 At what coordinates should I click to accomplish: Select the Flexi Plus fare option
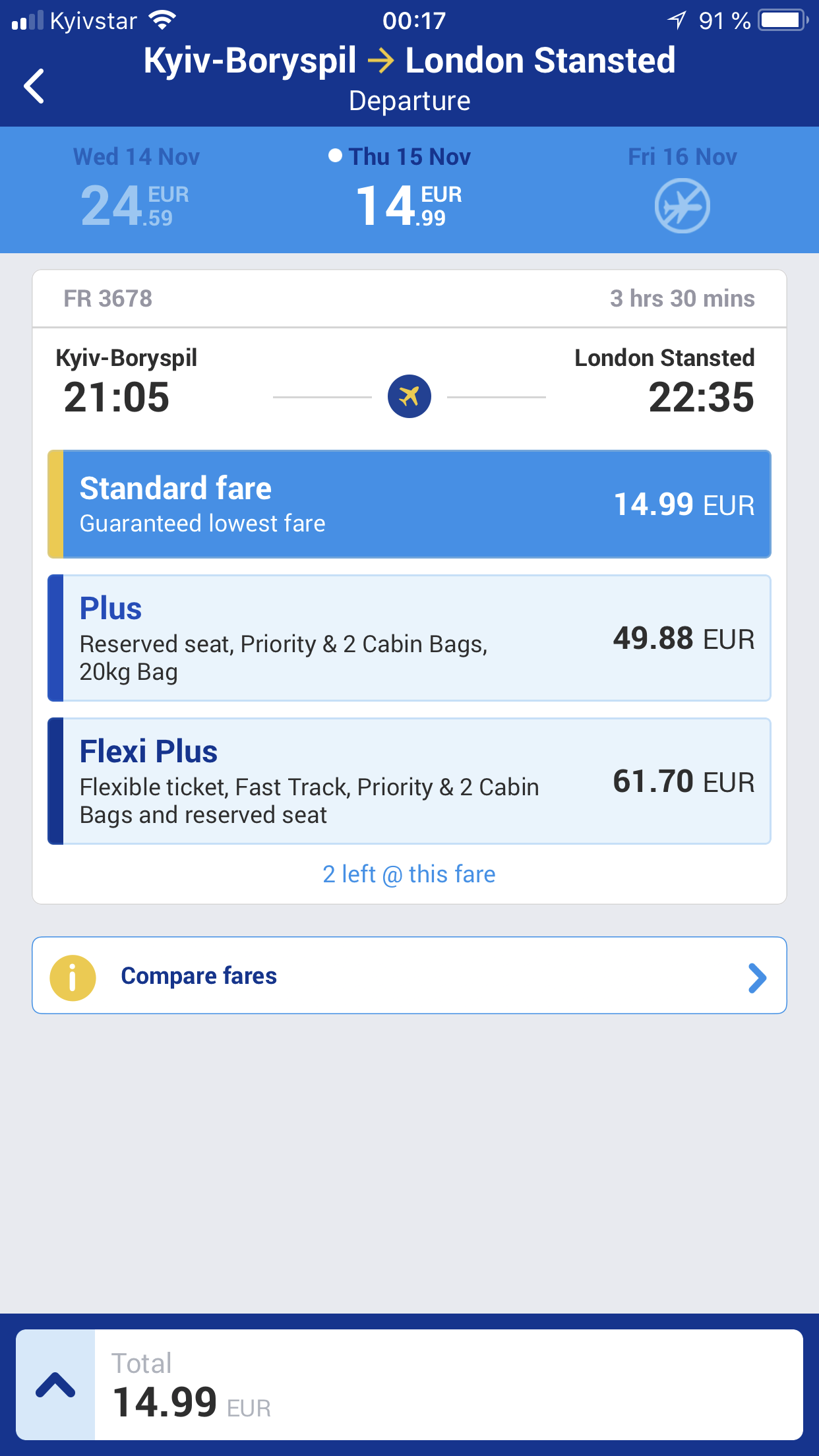[x=409, y=781]
